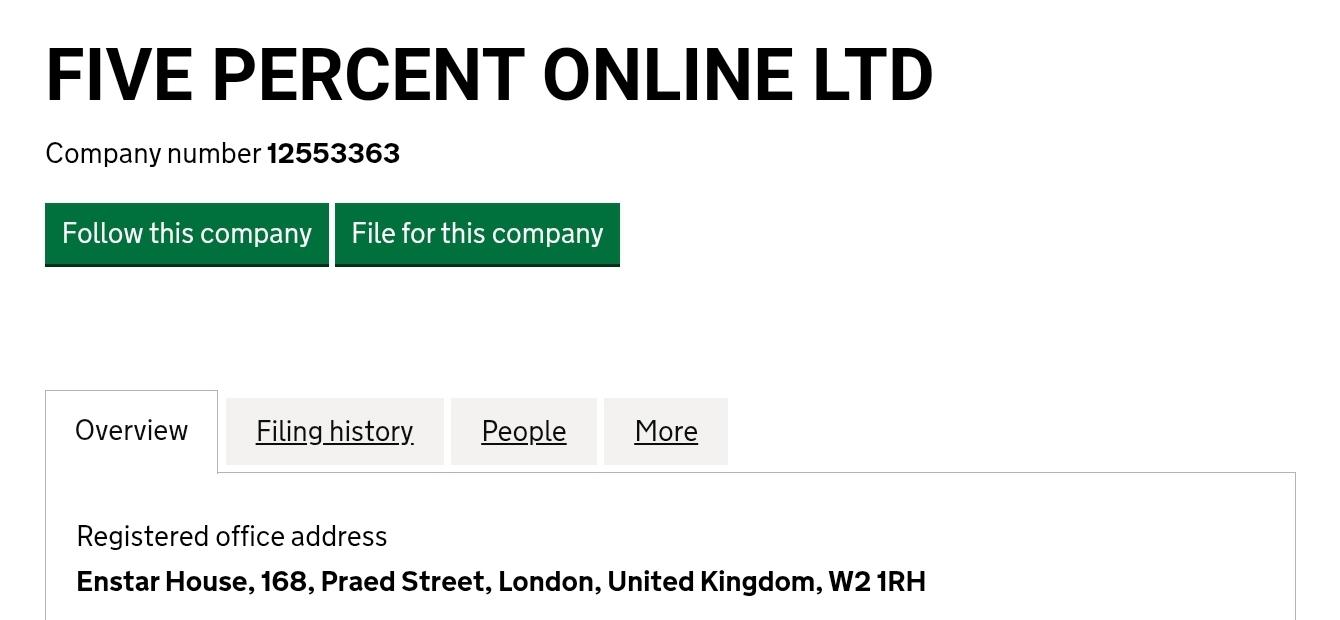Viewport: 1340px width, 620px height.
Task: Click the street number 168 in the address
Action: [284, 582]
